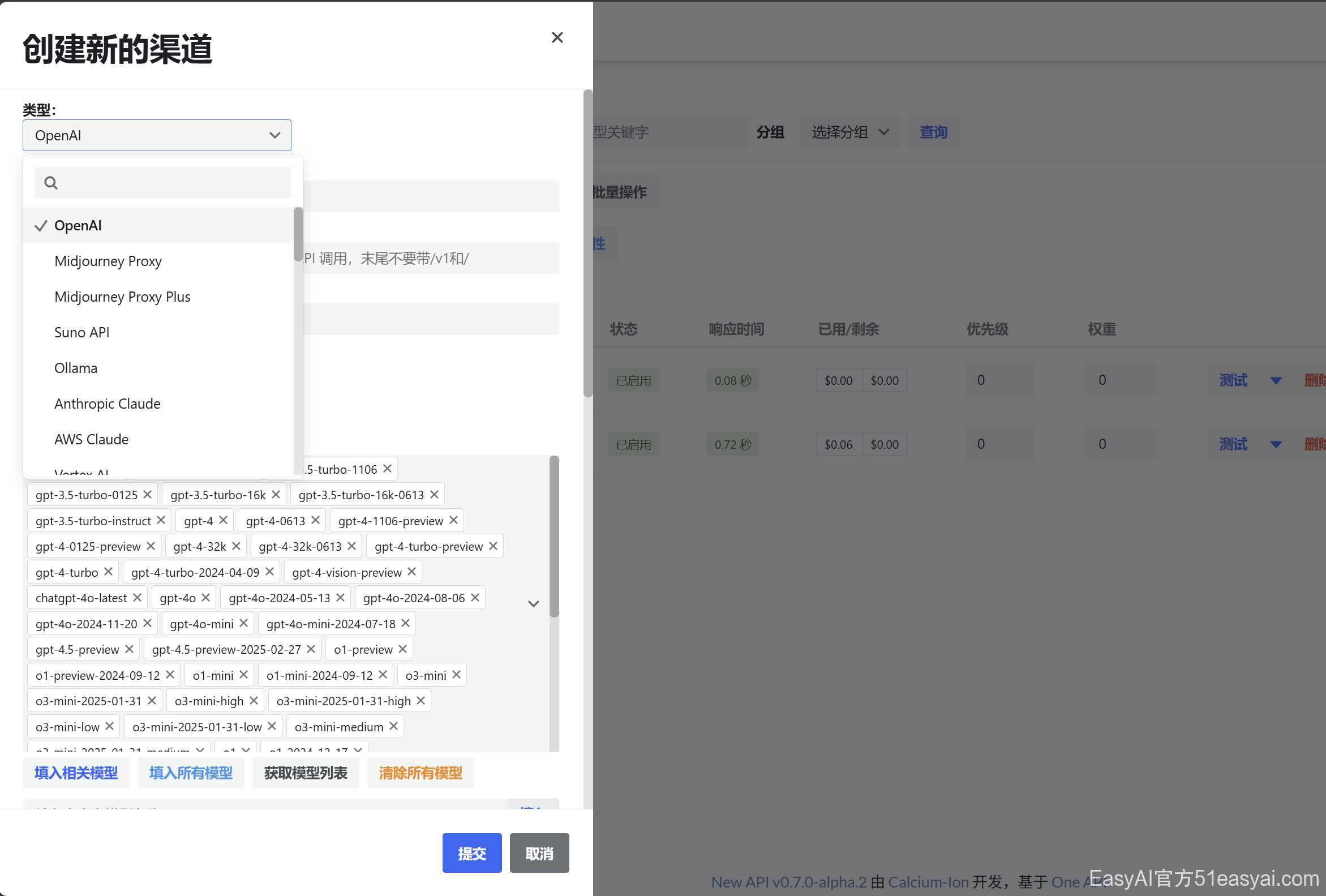Click 填入相关模型 button
The image size is (1326, 896).
click(76, 773)
